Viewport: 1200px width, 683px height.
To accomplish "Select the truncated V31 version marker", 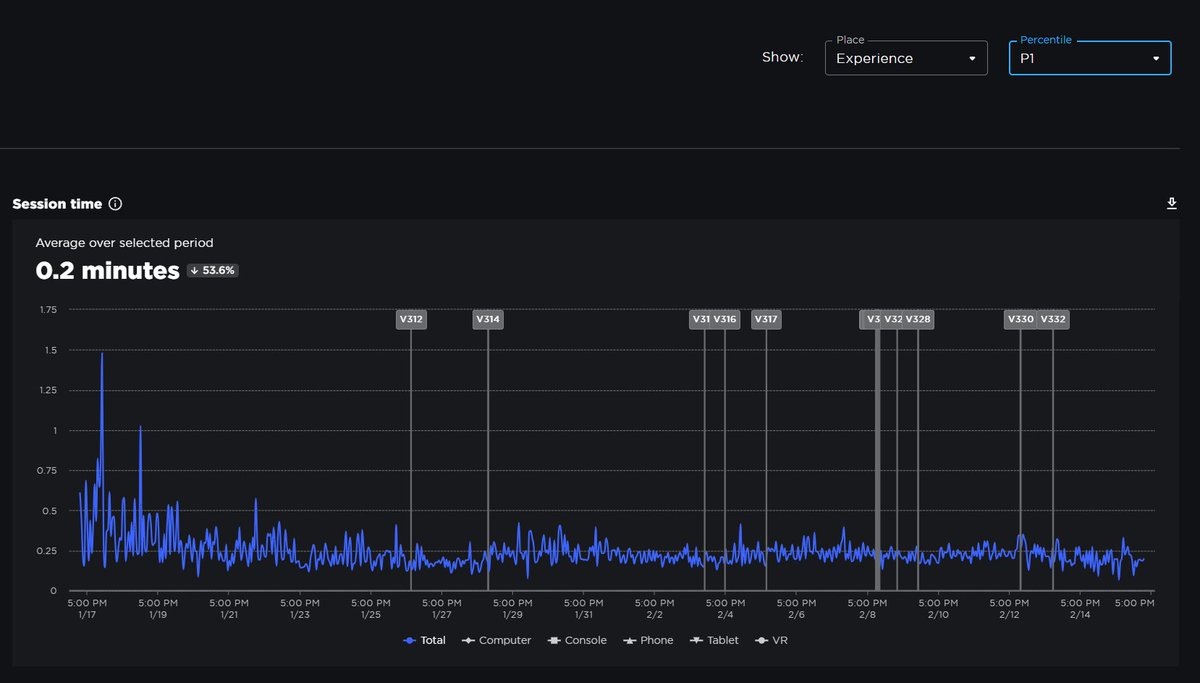I will pyautogui.click(x=701, y=320).
